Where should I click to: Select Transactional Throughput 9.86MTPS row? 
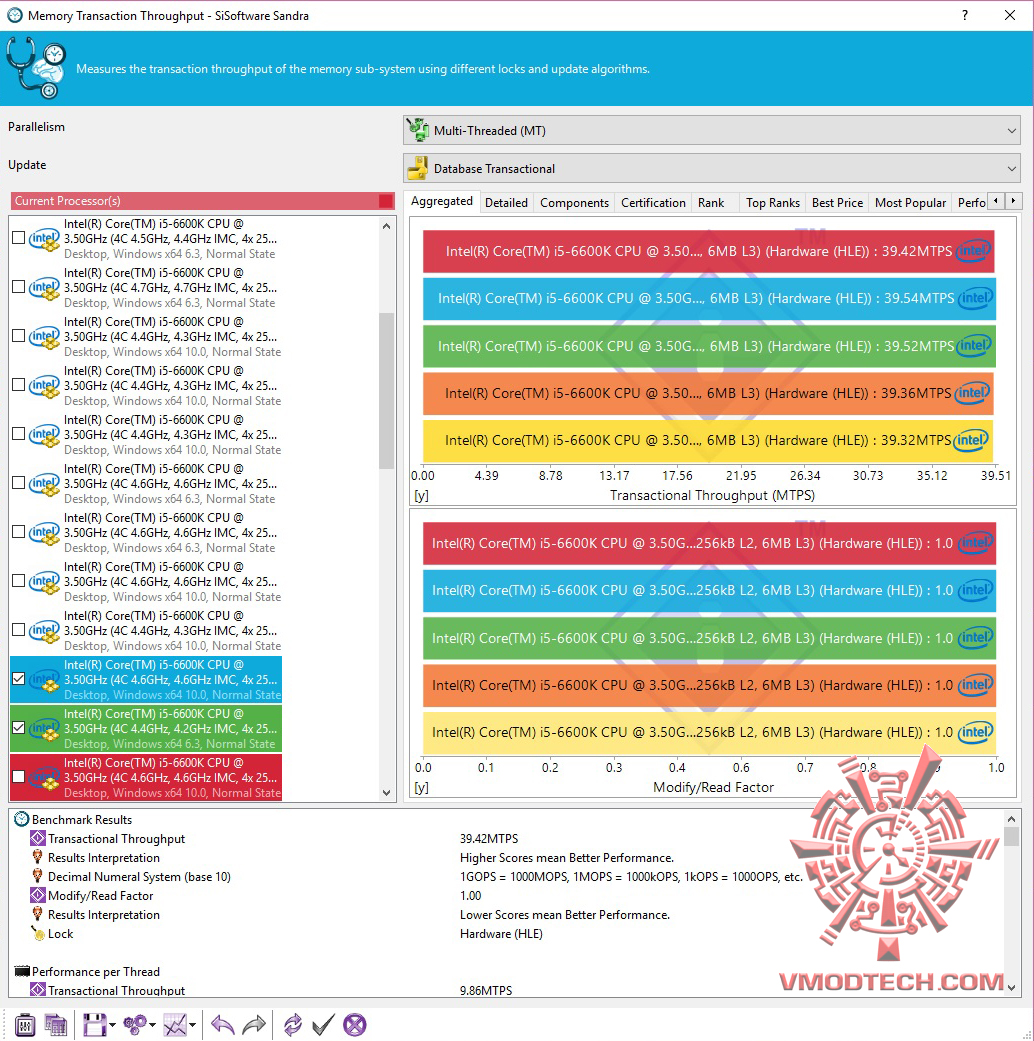(x=507, y=990)
